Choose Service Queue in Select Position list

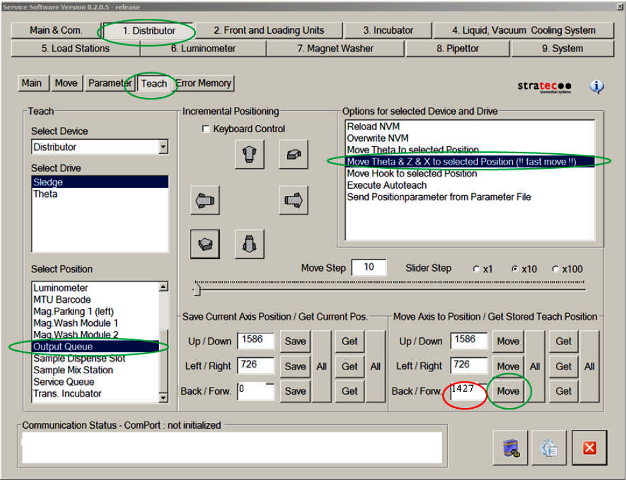[66, 381]
